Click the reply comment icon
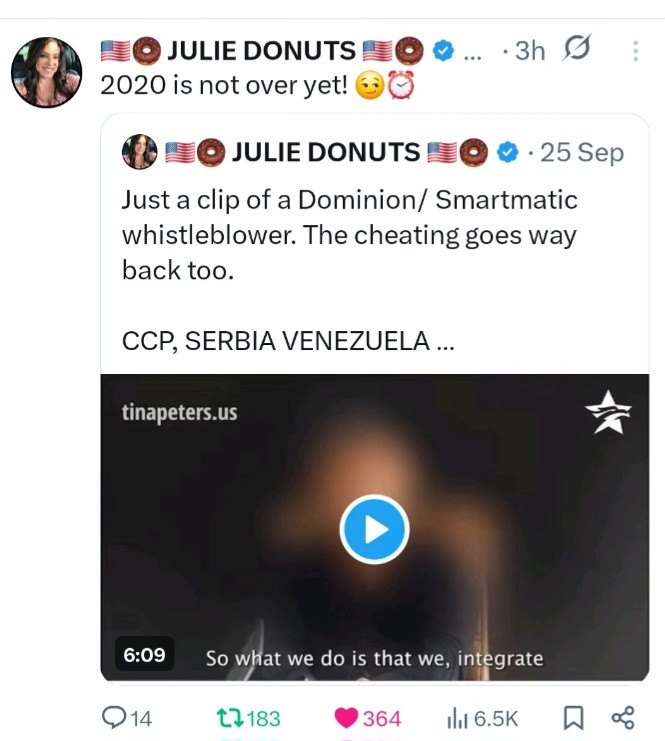 tap(114, 717)
